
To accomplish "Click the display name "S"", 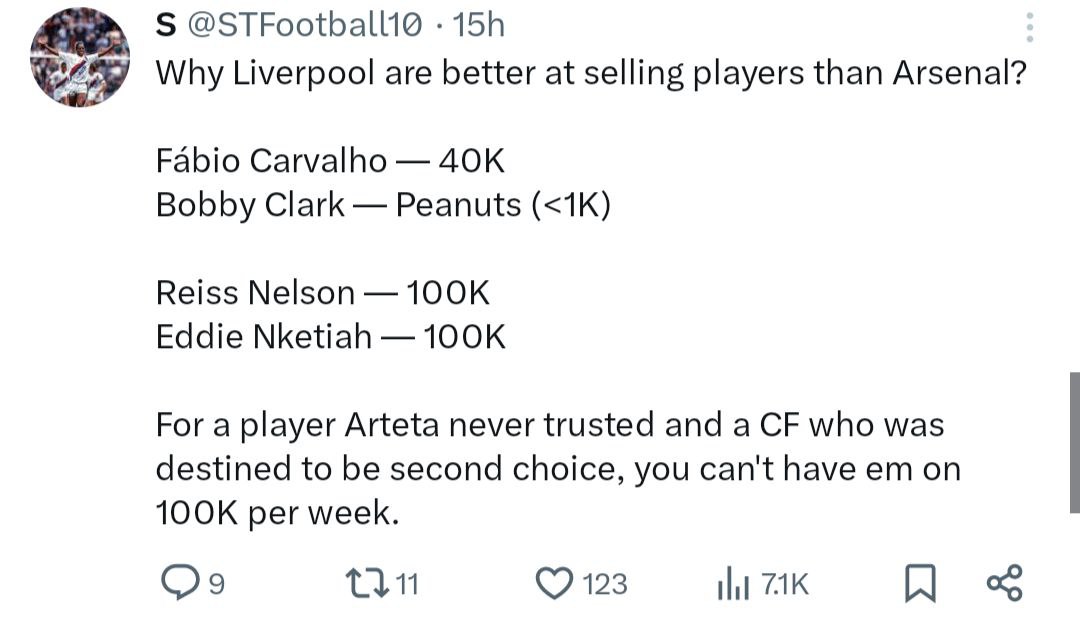I will tap(166, 24).
